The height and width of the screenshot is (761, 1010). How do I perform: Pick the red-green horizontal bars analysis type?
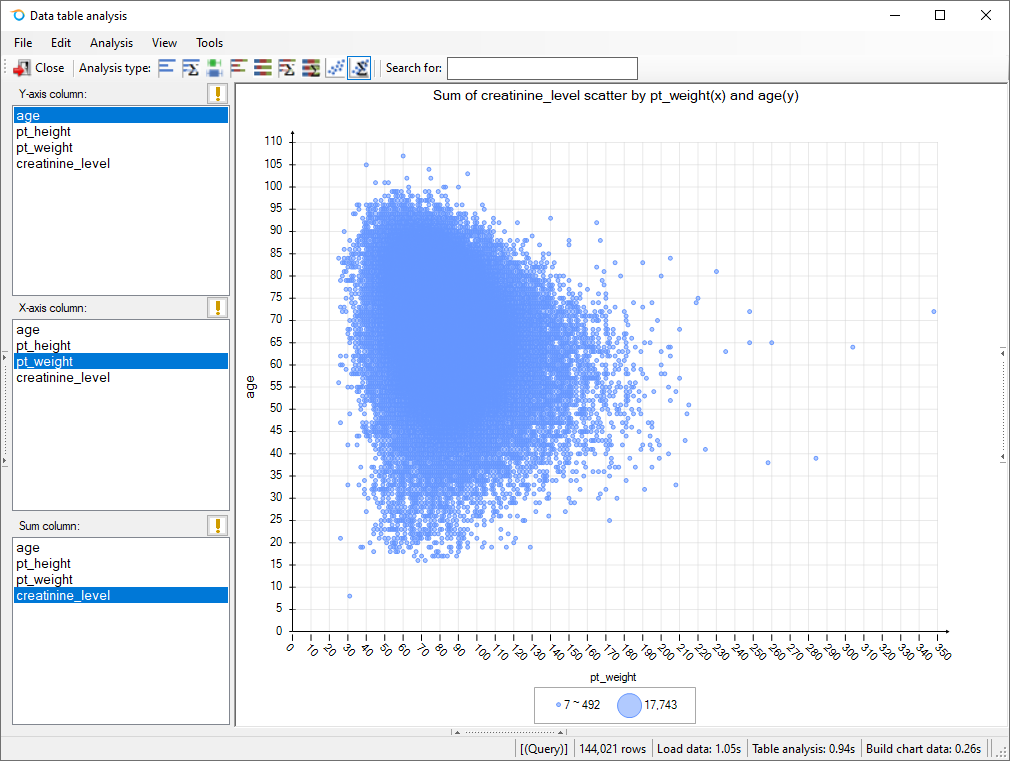tap(238, 68)
